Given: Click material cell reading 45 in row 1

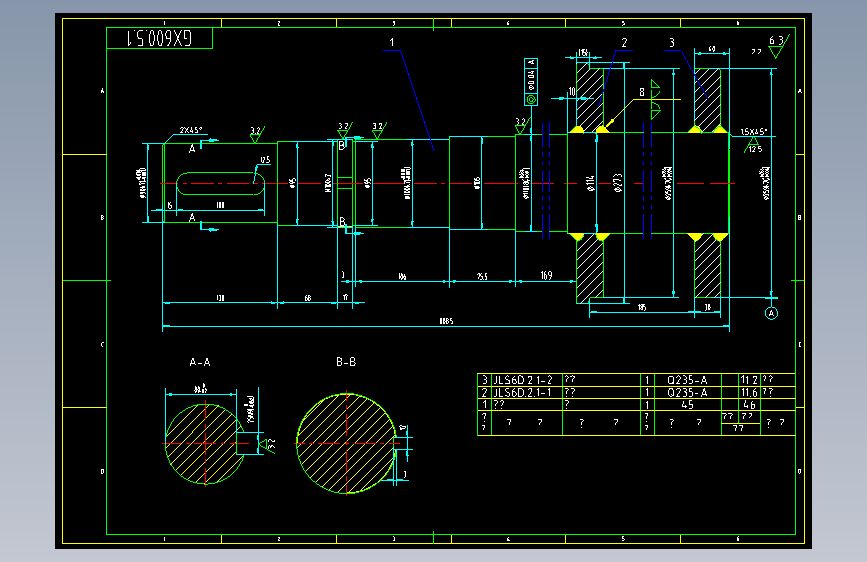Looking at the screenshot, I should [x=687, y=404].
